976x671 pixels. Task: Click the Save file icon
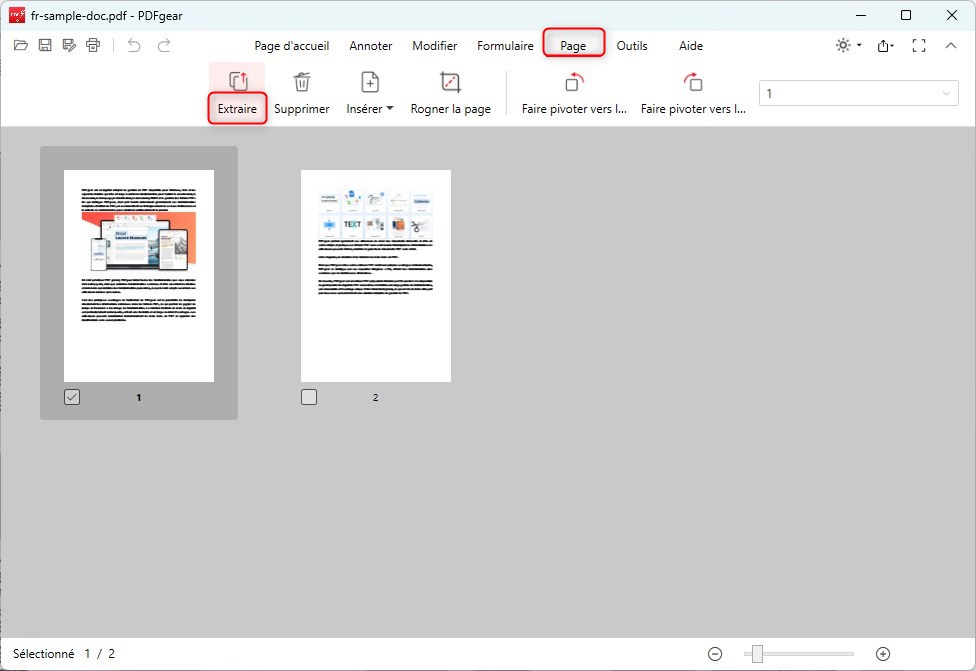[45, 45]
